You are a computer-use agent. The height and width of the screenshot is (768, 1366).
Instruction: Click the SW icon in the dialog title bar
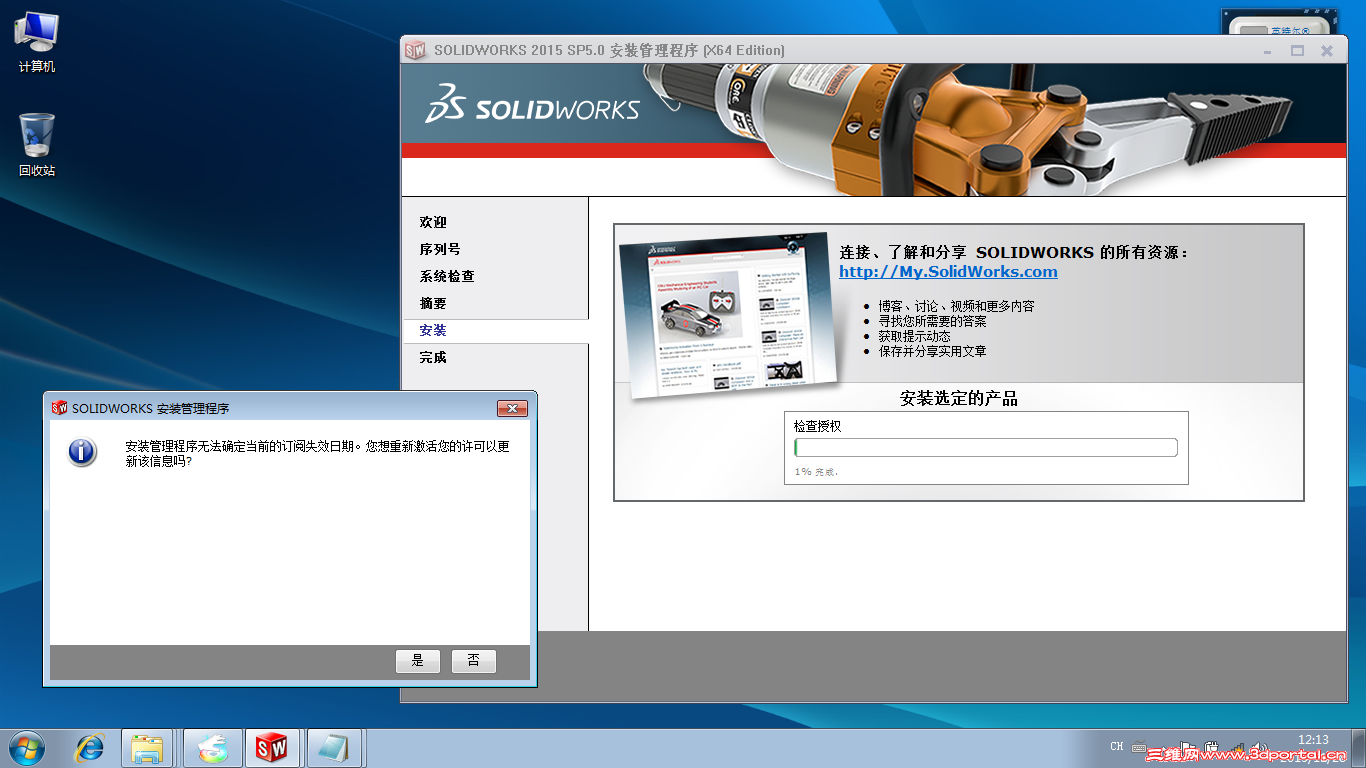(60, 408)
